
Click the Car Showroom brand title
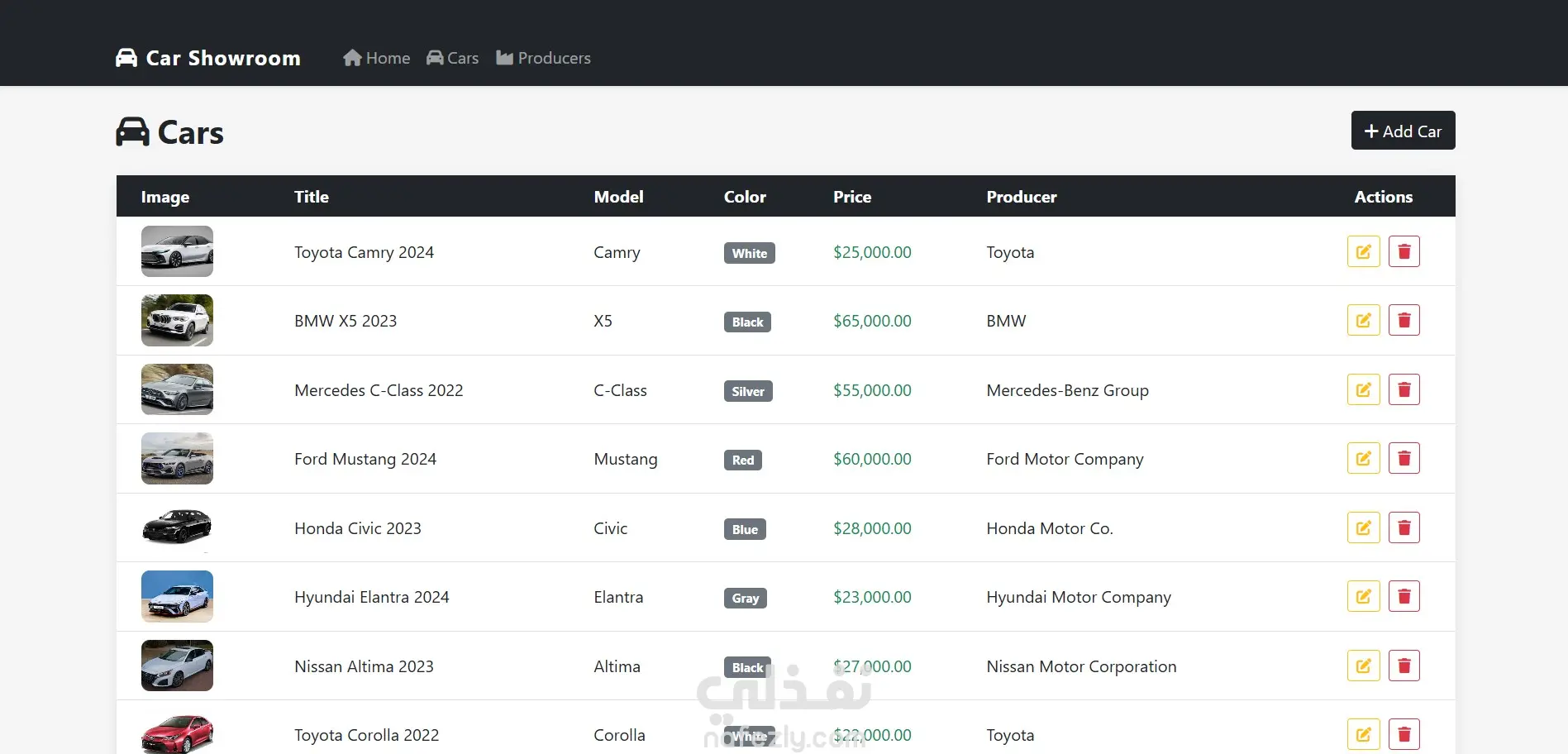pos(223,58)
